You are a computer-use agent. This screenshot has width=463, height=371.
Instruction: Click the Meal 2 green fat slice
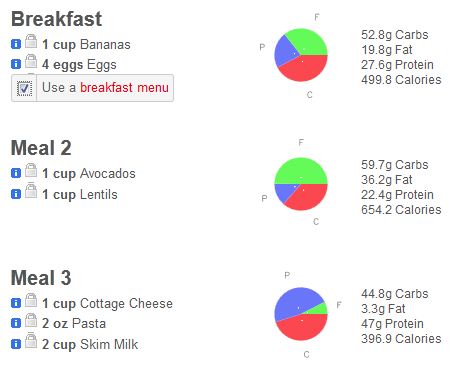click(x=301, y=172)
